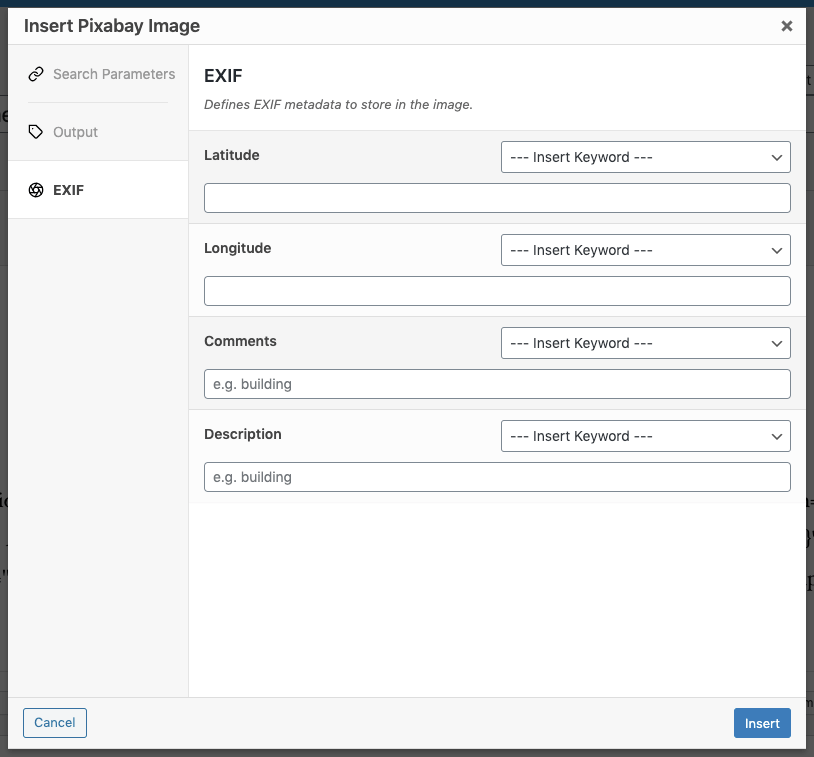814x757 pixels.
Task: Click the blue Insert button
Action: point(762,723)
